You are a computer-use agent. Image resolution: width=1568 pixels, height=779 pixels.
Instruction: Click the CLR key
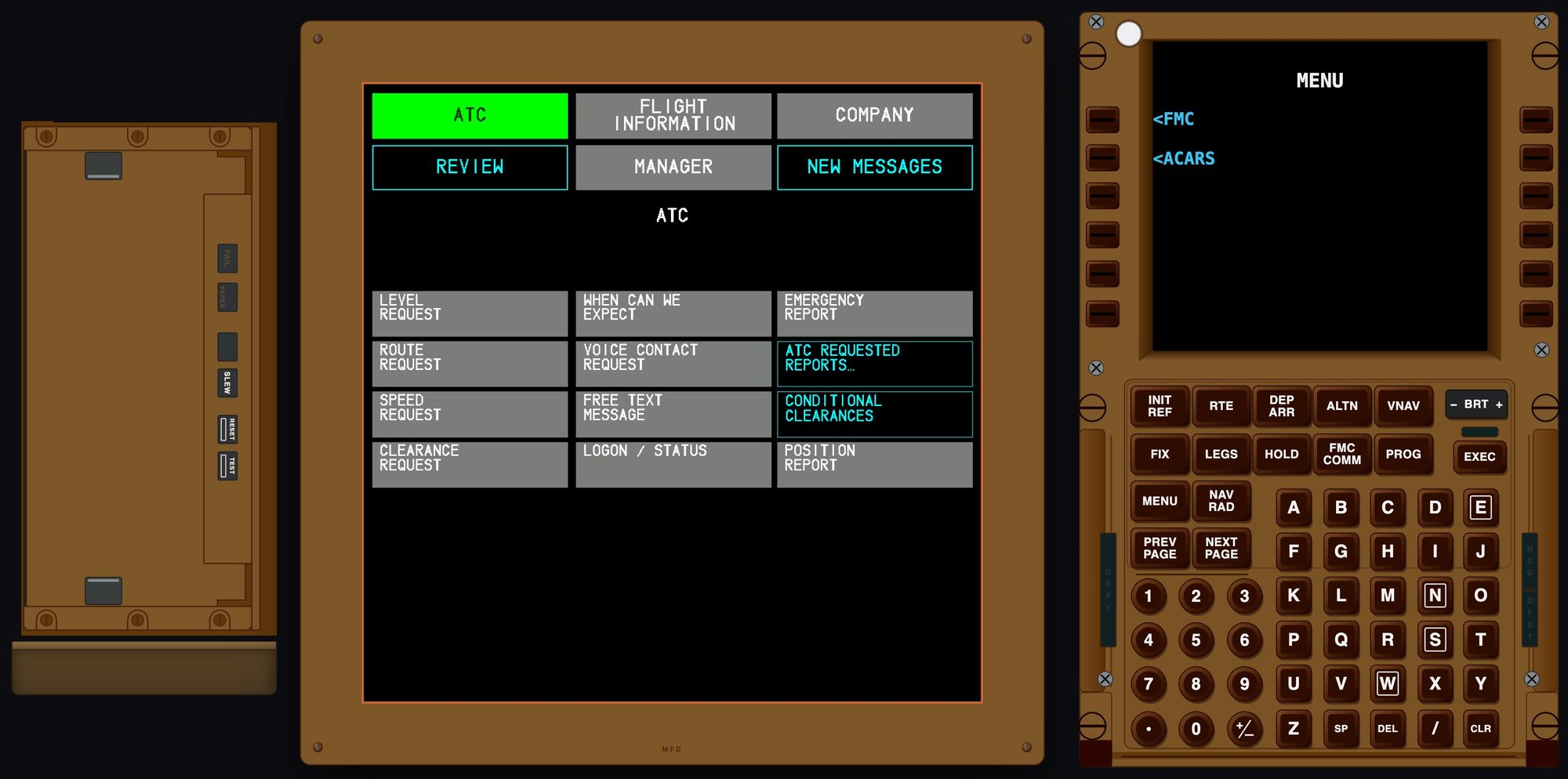coord(1480,728)
